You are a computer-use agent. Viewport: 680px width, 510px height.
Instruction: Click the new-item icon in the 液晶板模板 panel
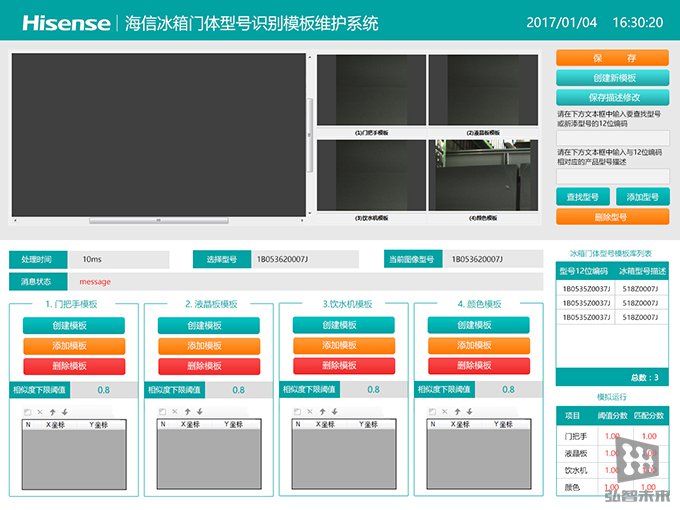(163, 412)
